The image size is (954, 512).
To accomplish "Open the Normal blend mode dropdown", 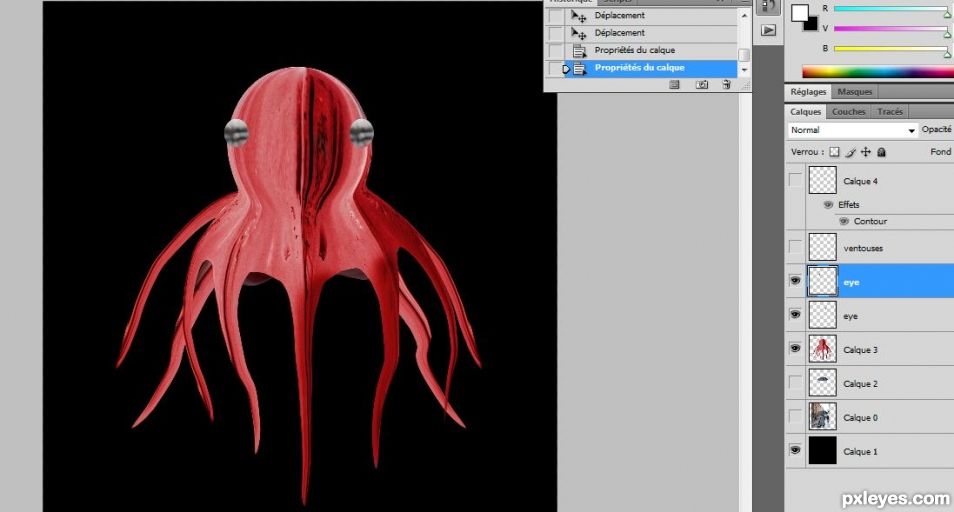I will click(852, 130).
